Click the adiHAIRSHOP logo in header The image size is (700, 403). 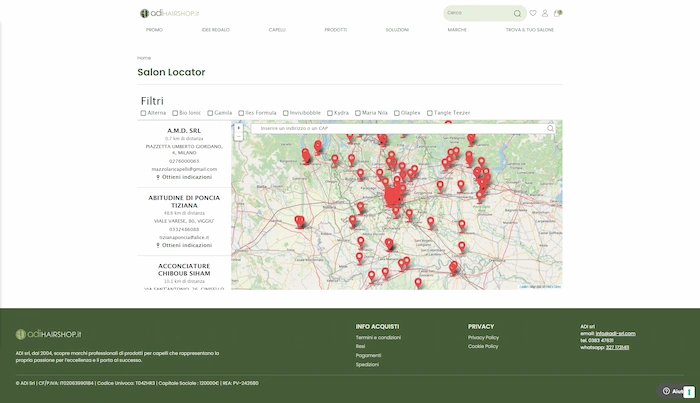[x=170, y=13]
